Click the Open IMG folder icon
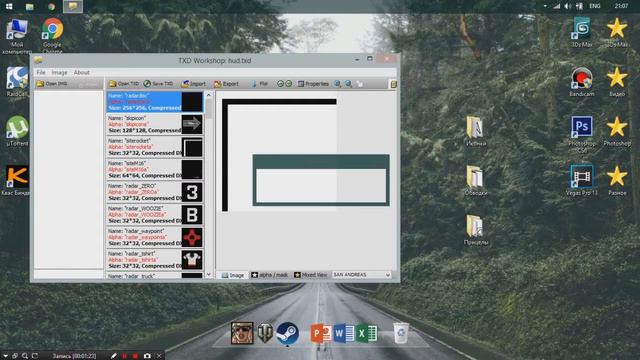This screenshot has height=360, width=640. [40, 84]
